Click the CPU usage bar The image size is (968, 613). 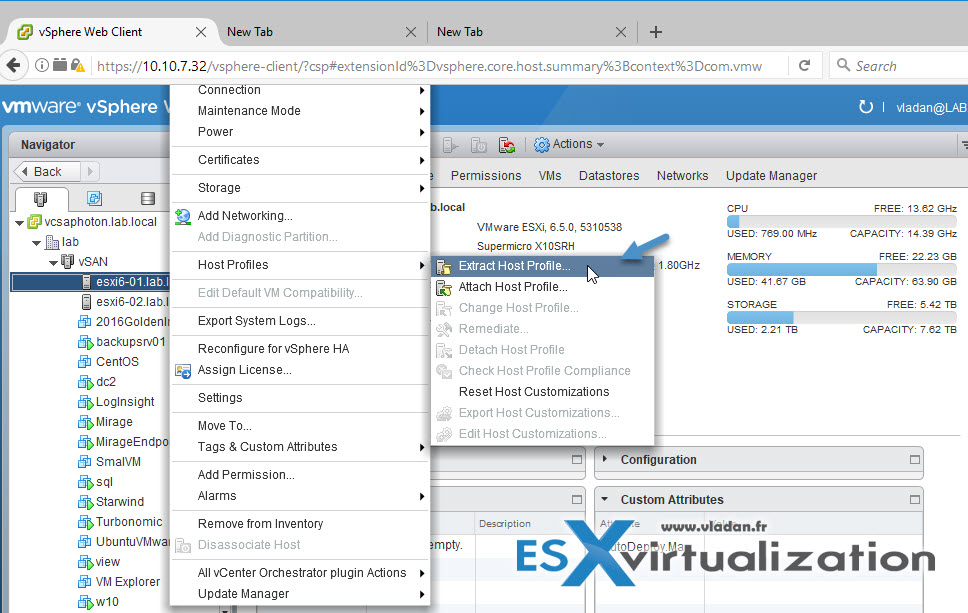[841, 221]
